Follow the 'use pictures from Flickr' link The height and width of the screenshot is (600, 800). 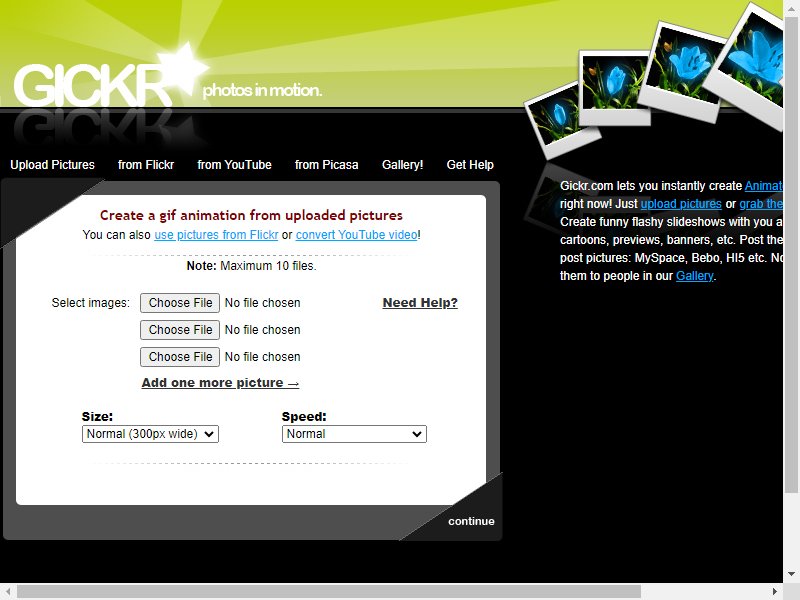[216, 235]
